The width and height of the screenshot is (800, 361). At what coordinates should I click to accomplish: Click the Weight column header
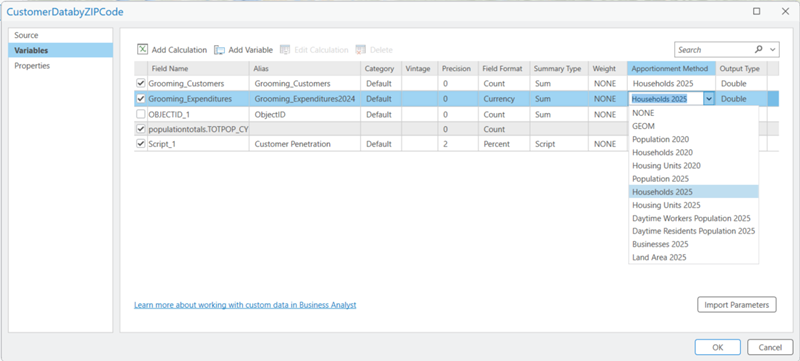click(x=607, y=68)
